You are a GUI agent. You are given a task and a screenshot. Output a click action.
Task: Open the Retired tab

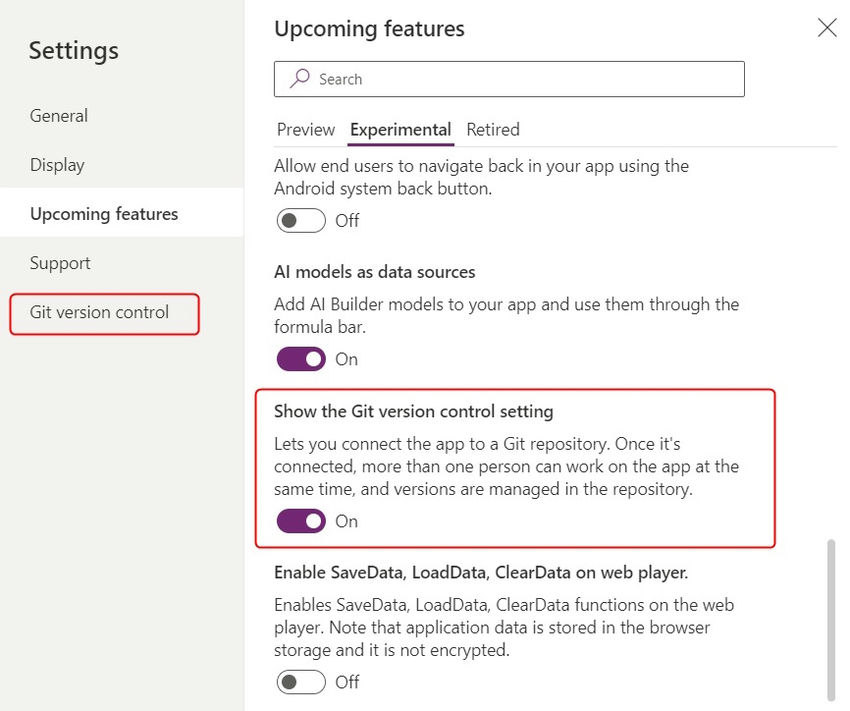click(x=492, y=129)
